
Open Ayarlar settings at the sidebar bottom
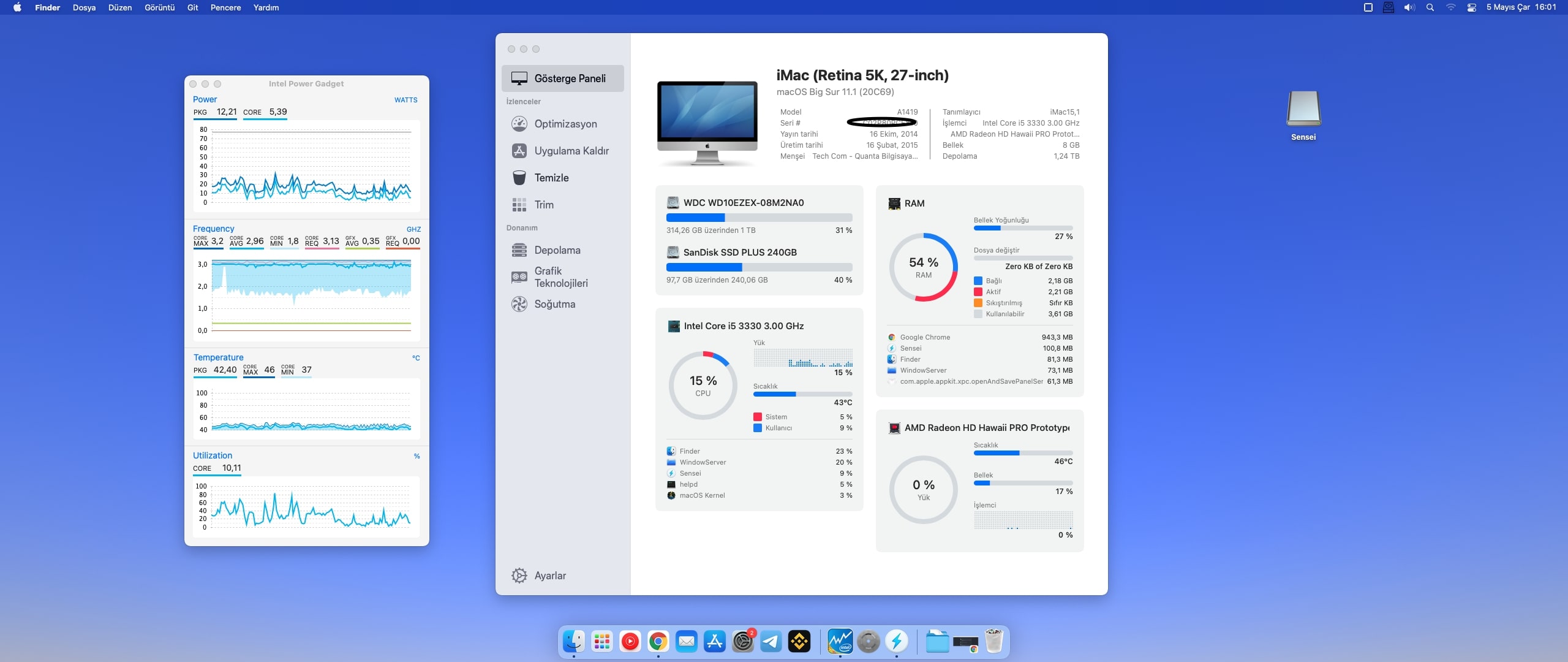tap(549, 576)
